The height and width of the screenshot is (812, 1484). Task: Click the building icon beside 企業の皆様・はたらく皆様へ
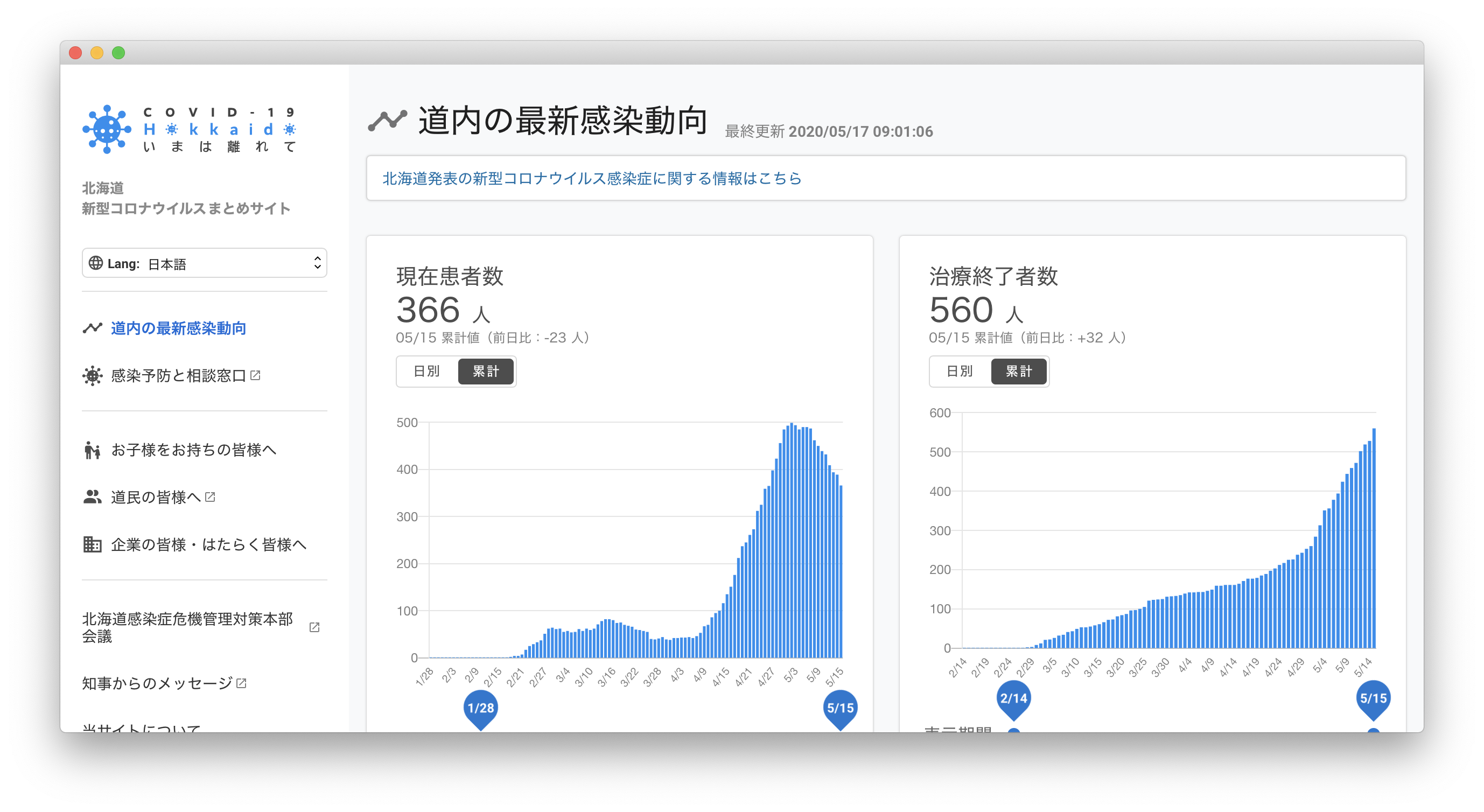point(92,545)
